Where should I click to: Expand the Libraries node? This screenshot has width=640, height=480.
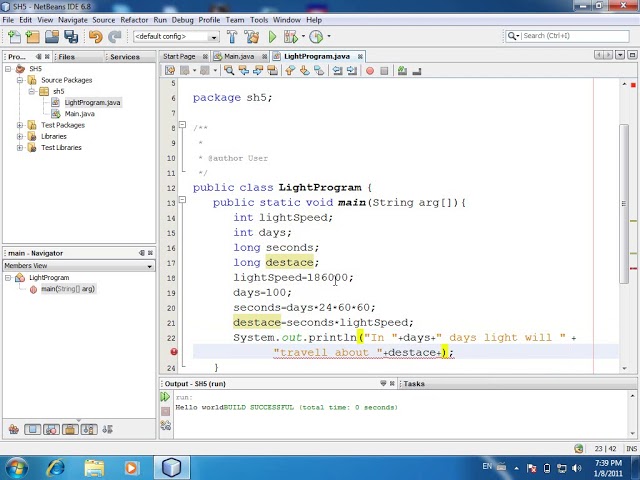(20, 136)
